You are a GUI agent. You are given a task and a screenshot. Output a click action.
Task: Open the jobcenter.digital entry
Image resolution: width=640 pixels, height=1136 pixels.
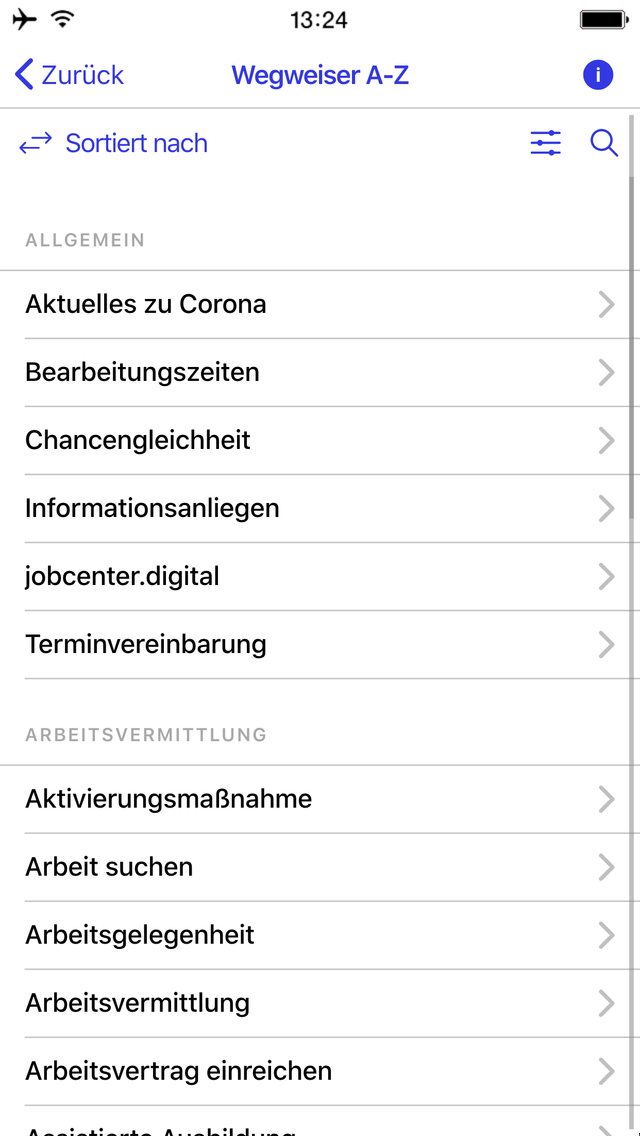320,576
